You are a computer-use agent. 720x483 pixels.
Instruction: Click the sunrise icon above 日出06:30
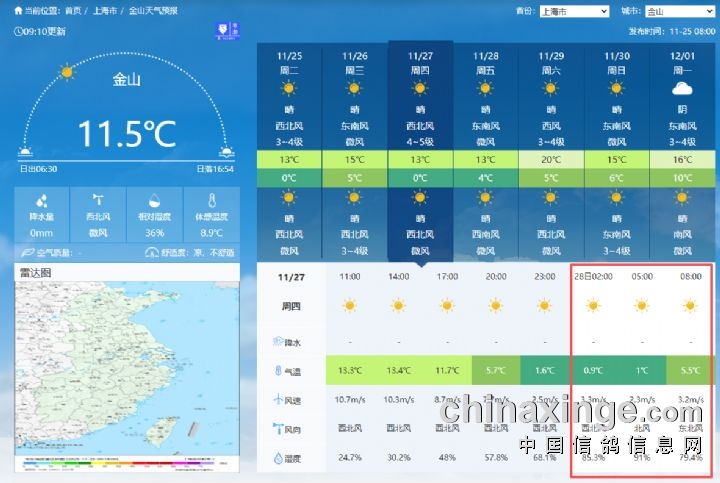tap(26, 153)
